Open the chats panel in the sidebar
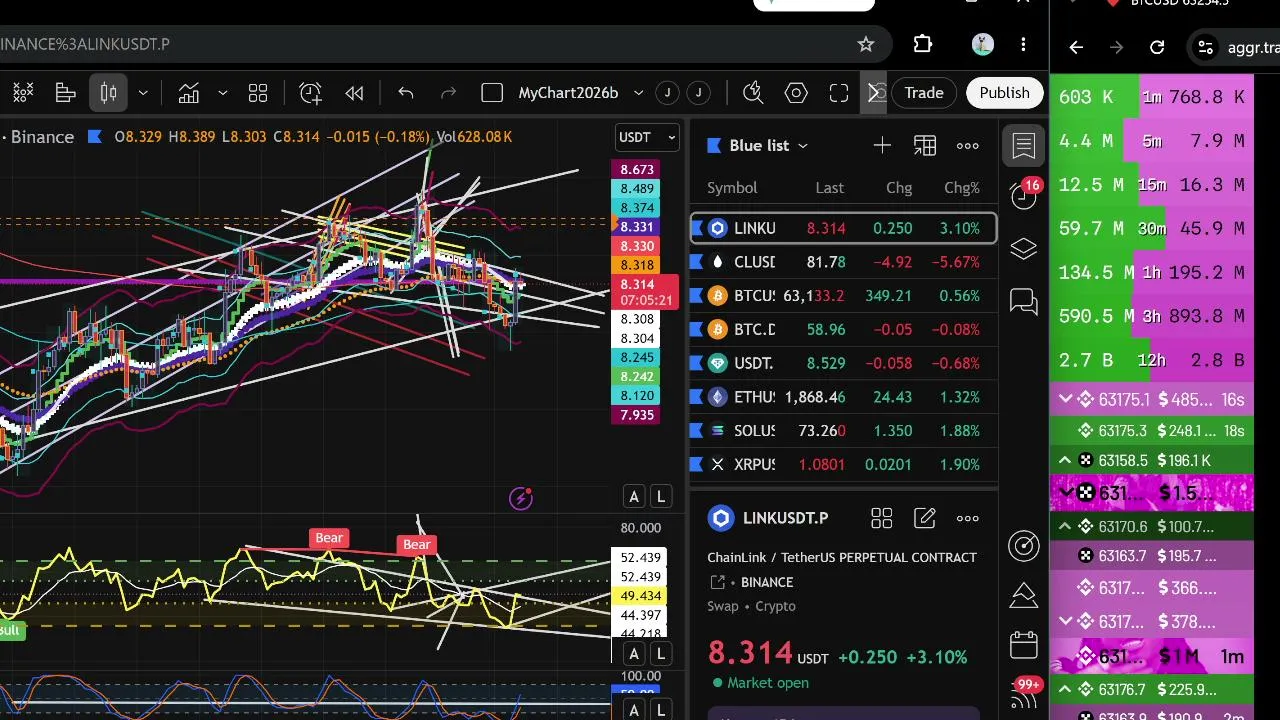1280x720 pixels. (x=1024, y=301)
